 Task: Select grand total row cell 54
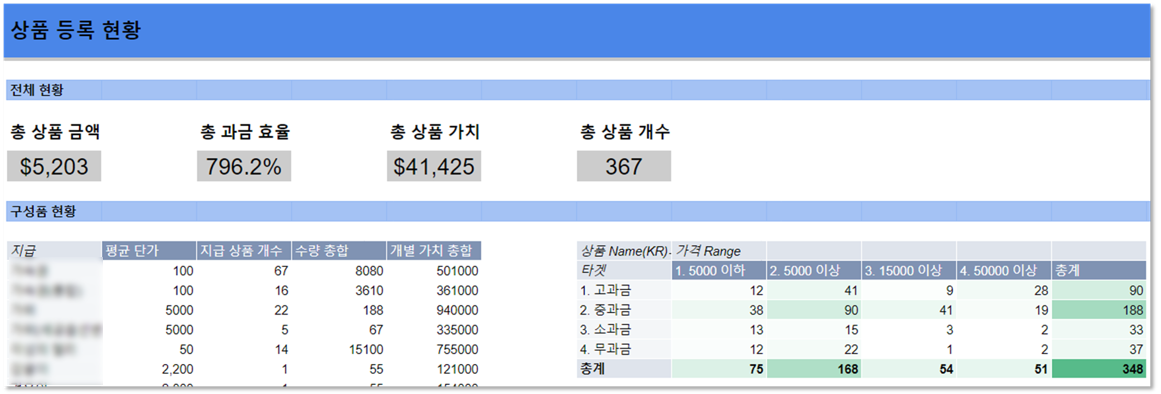coord(909,369)
